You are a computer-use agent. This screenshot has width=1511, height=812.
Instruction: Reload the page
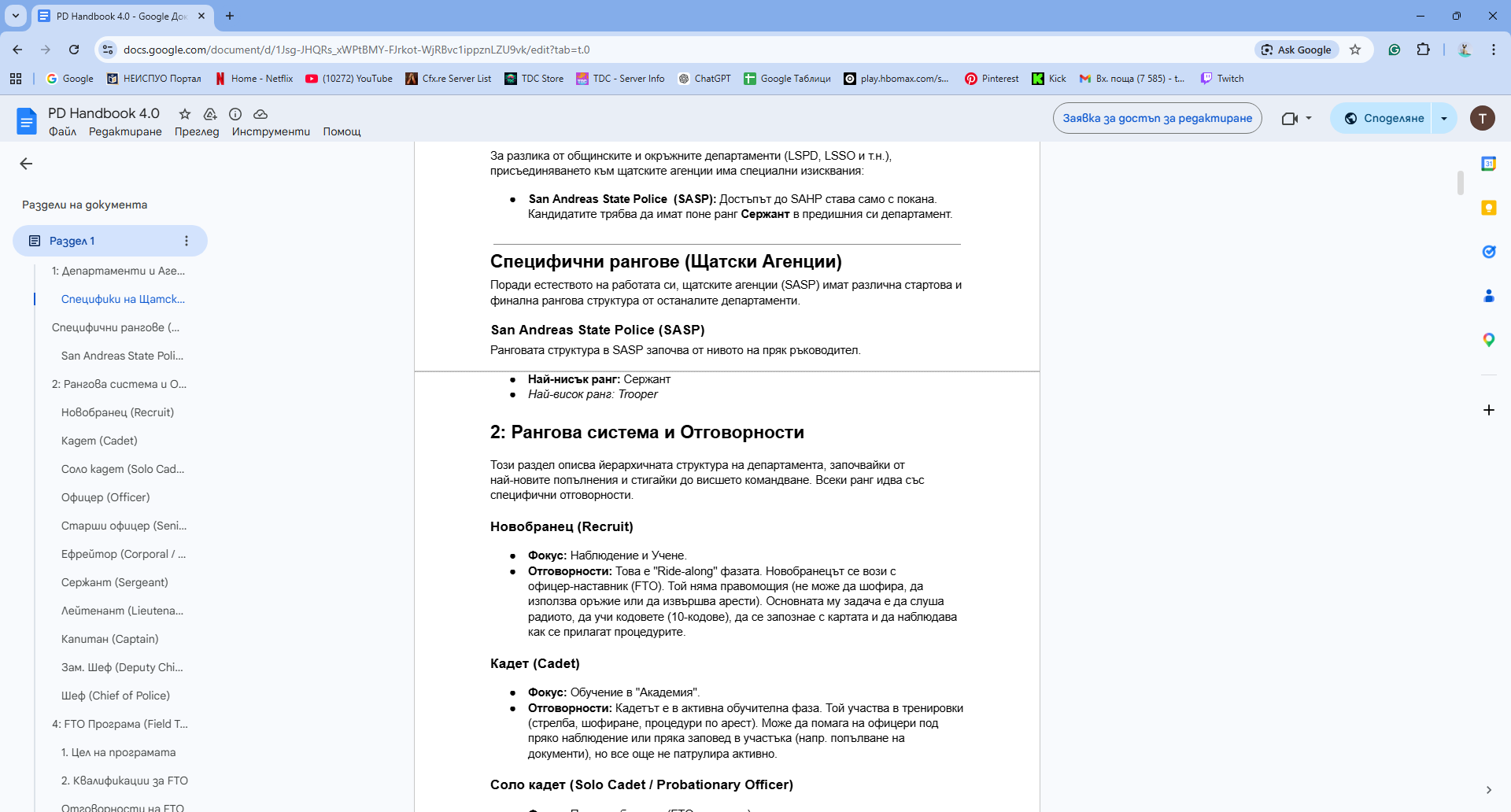[x=74, y=50]
